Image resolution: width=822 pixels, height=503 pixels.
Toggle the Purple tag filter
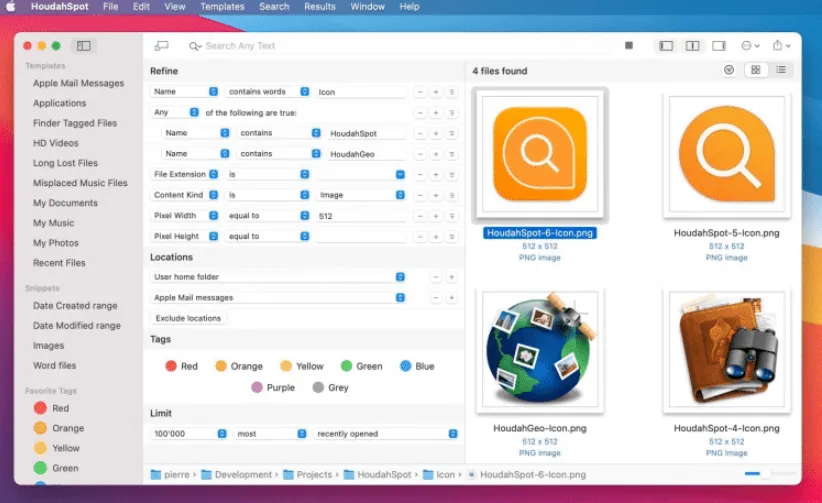(x=273, y=388)
